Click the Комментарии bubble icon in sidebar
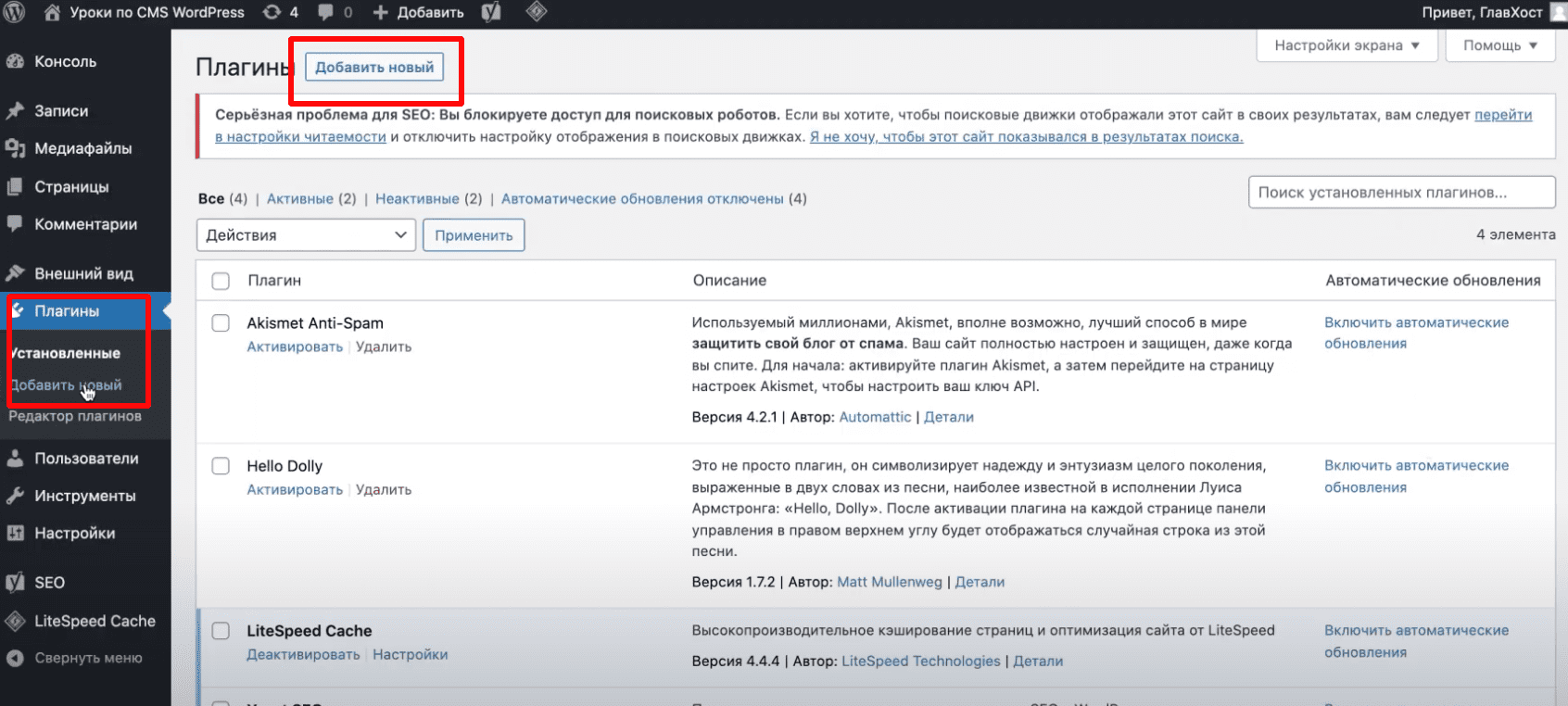This screenshot has height=706, width=1568. click(15, 224)
